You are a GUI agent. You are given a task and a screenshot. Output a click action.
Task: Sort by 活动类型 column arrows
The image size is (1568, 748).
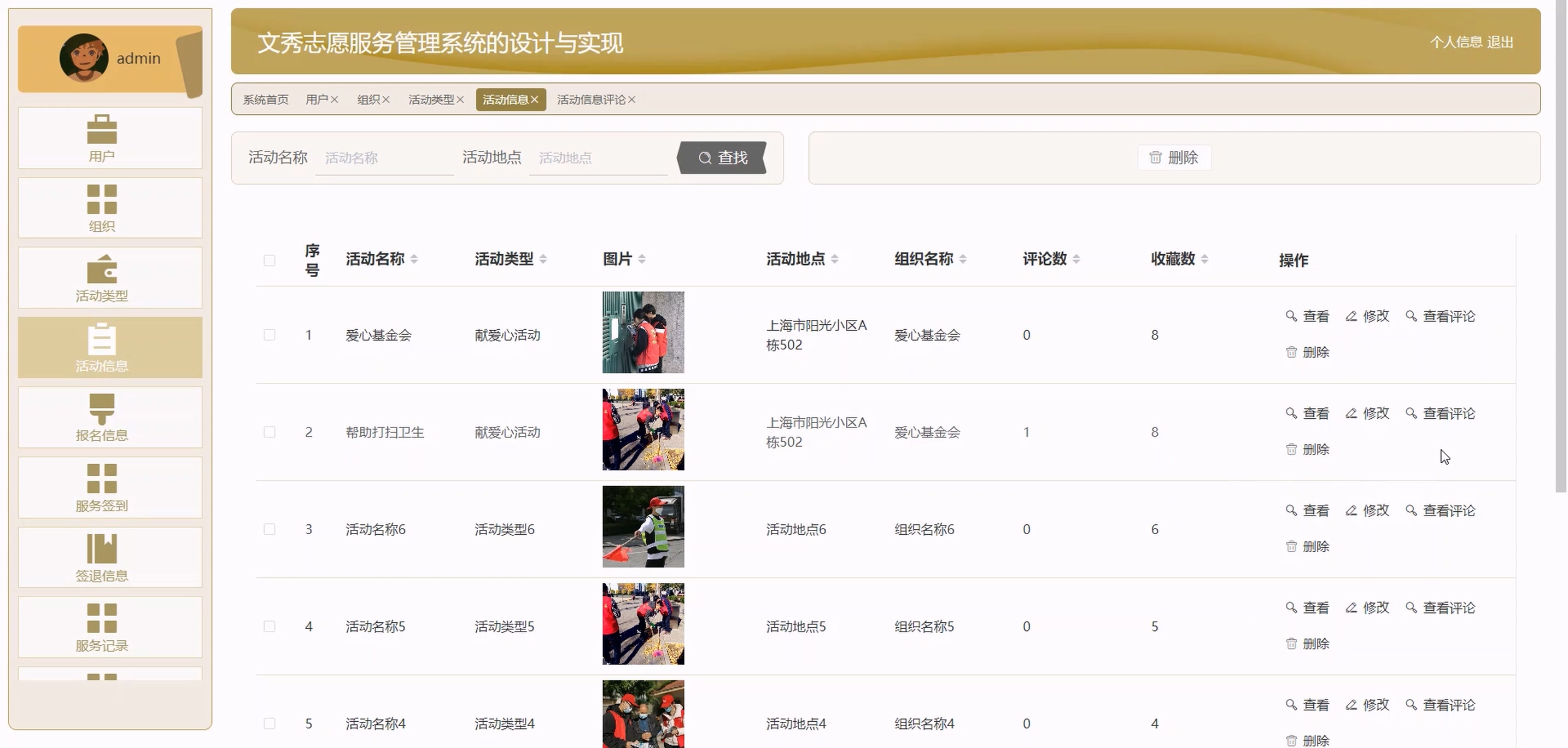543,259
